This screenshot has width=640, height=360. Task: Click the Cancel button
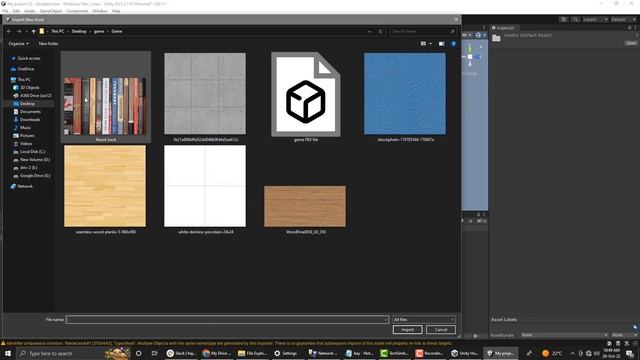pyautogui.click(x=441, y=330)
